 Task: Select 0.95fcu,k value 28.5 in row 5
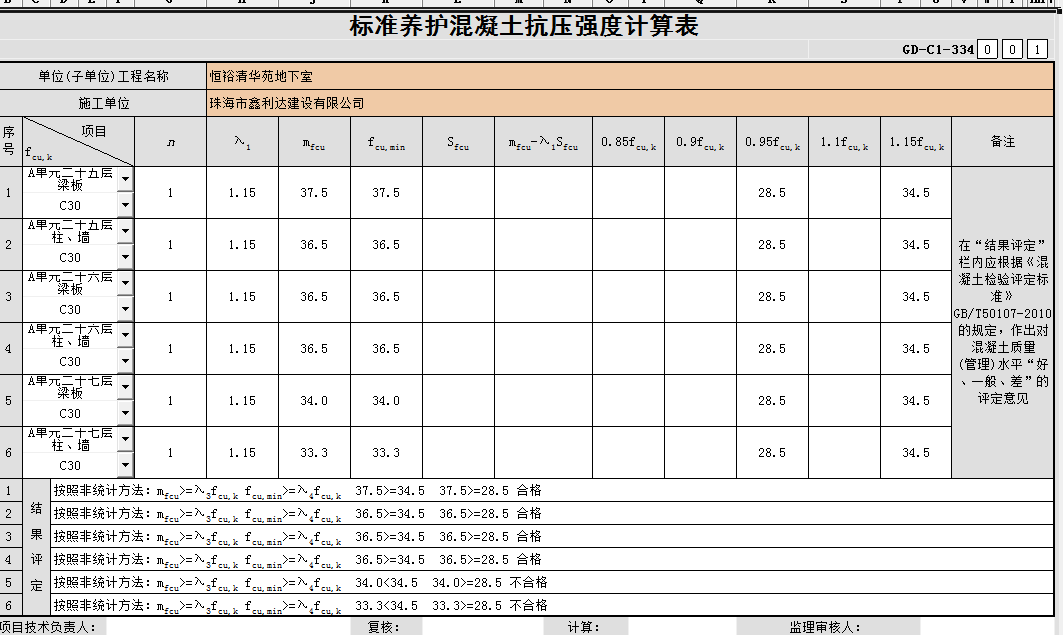point(772,401)
